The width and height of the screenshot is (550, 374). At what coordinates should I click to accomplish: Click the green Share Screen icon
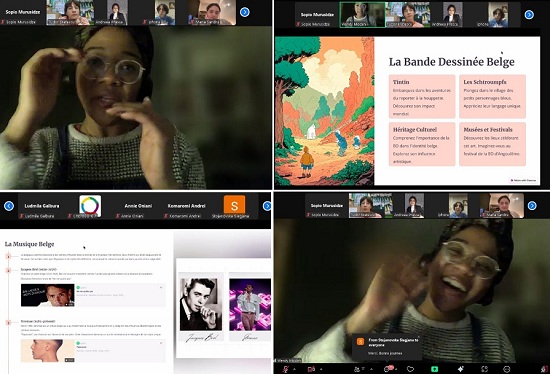point(435,369)
